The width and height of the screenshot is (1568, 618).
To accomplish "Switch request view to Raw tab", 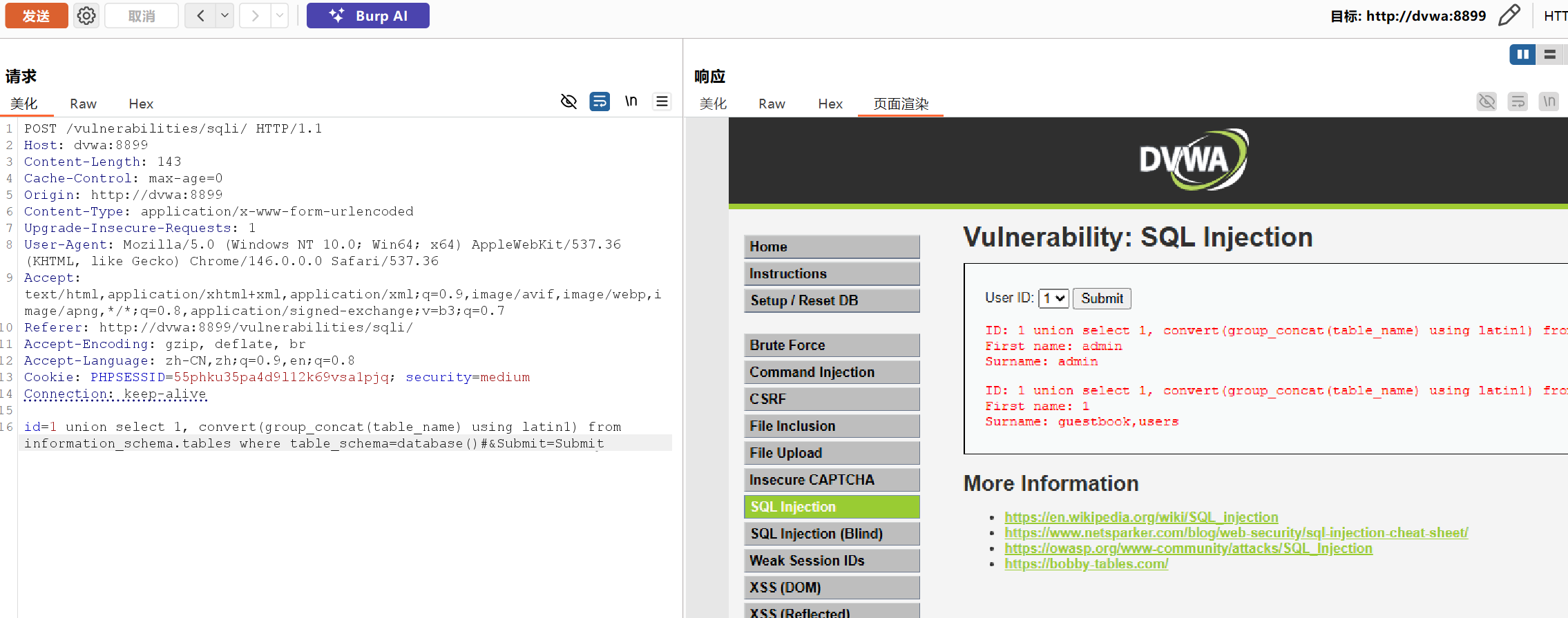I will (83, 104).
